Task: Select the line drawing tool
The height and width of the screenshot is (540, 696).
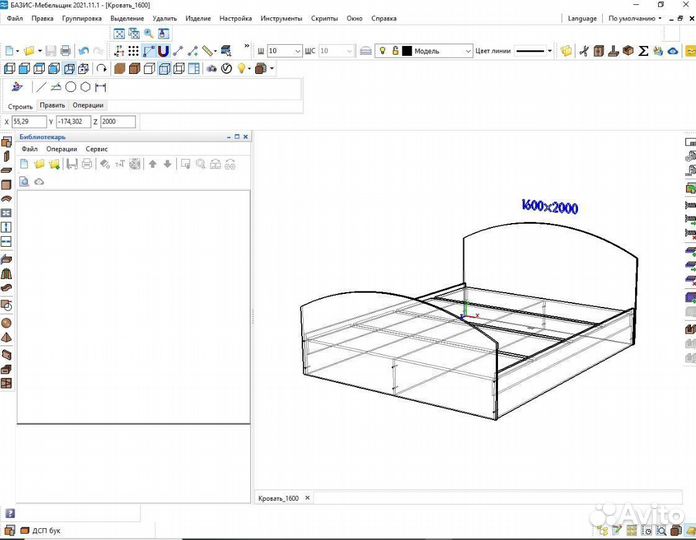Action: 40,87
